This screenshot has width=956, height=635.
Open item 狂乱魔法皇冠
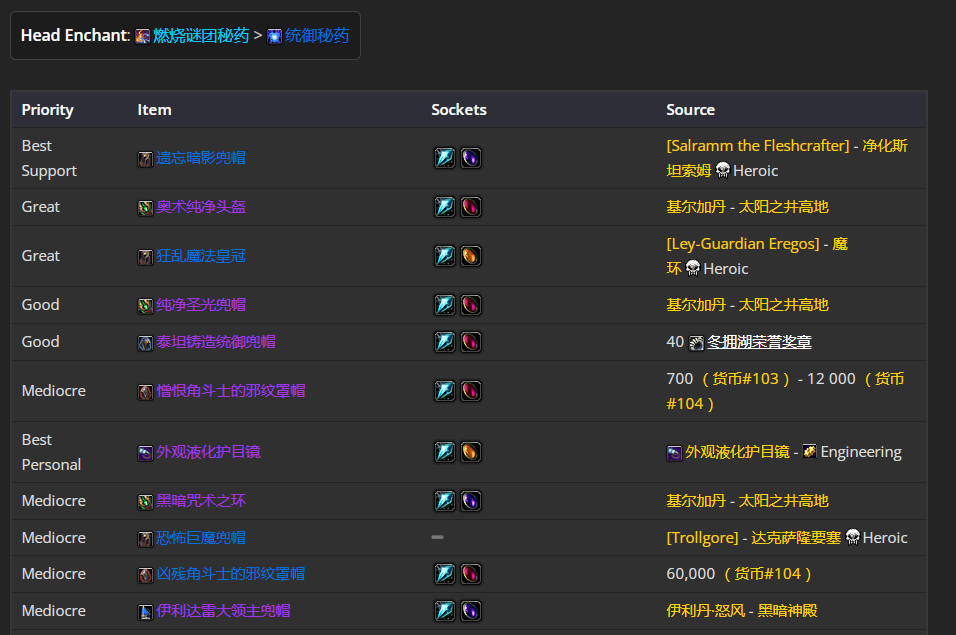(201, 256)
